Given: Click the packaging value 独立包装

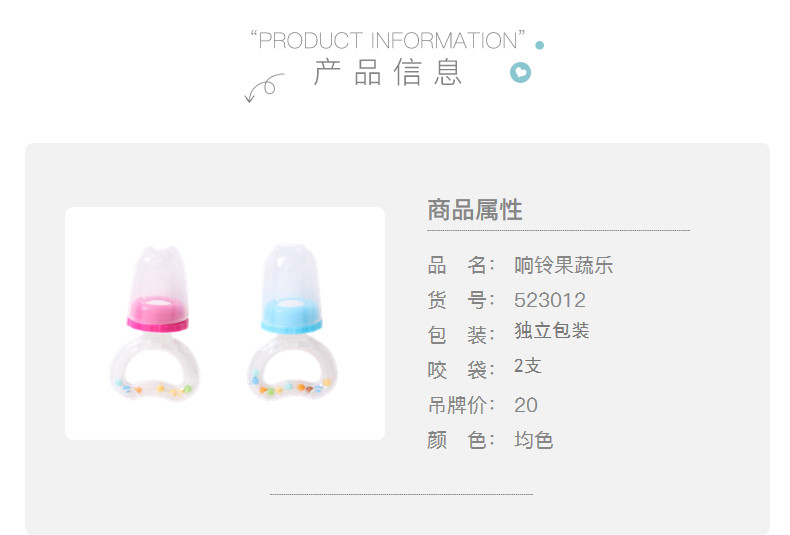Looking at the screenshot, I should tap(552, 331).
